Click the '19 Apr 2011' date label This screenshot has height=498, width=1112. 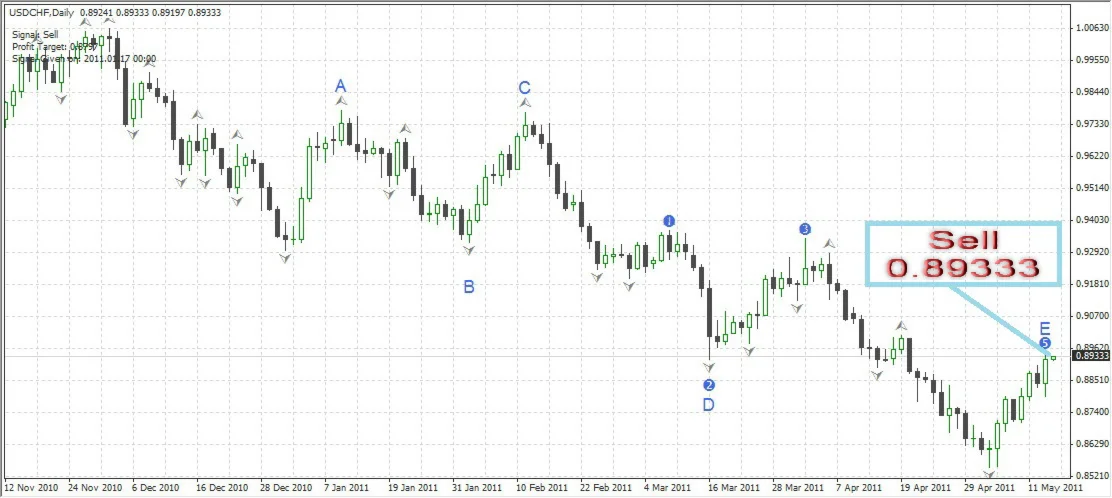[925, 488]
